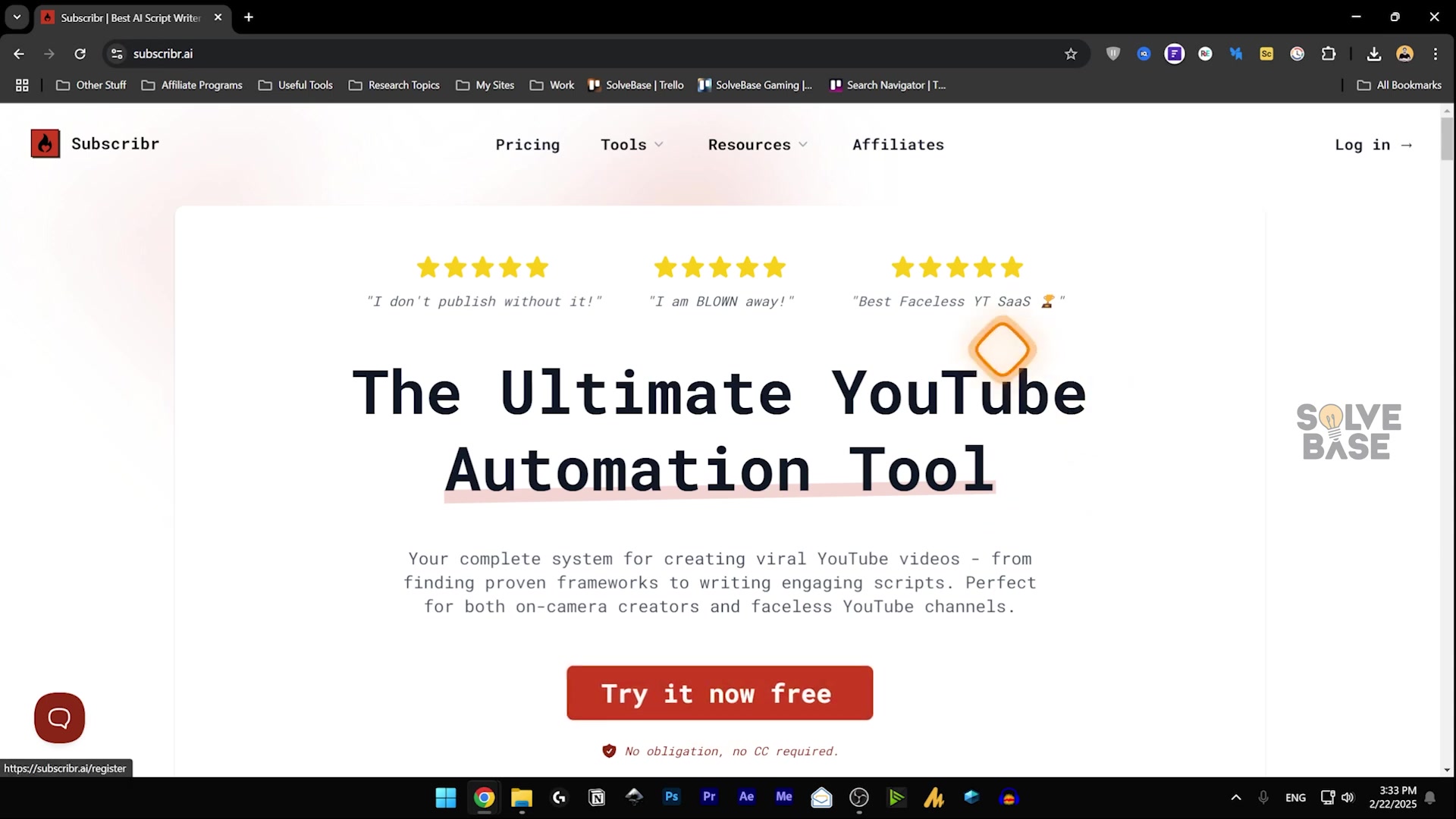The height and width of the screenshot is (819, 1456).
Task: Click the Subscribr flame logo icon
Action: (45, 143)
